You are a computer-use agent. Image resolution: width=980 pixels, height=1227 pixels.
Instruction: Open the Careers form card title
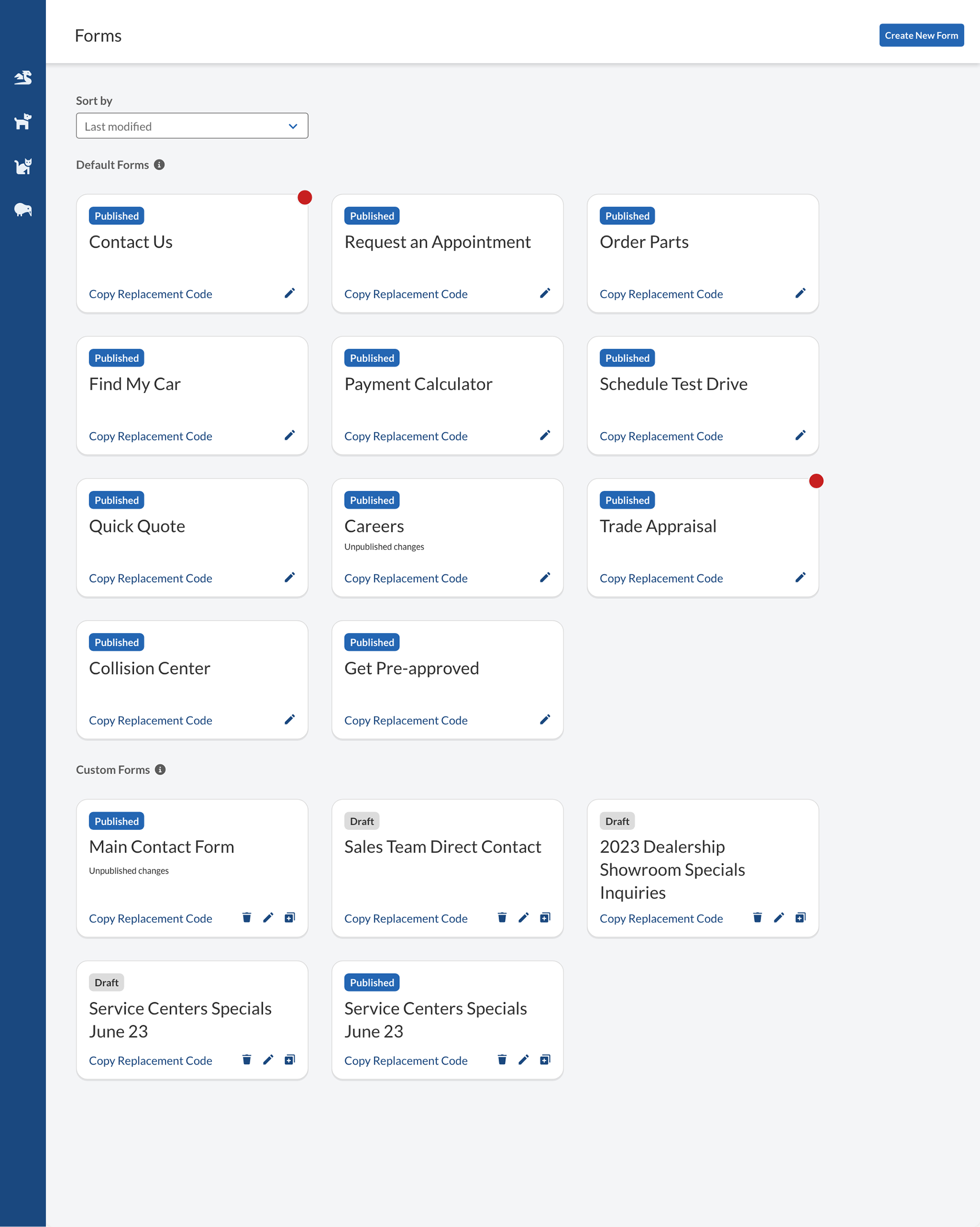[374, 526]
